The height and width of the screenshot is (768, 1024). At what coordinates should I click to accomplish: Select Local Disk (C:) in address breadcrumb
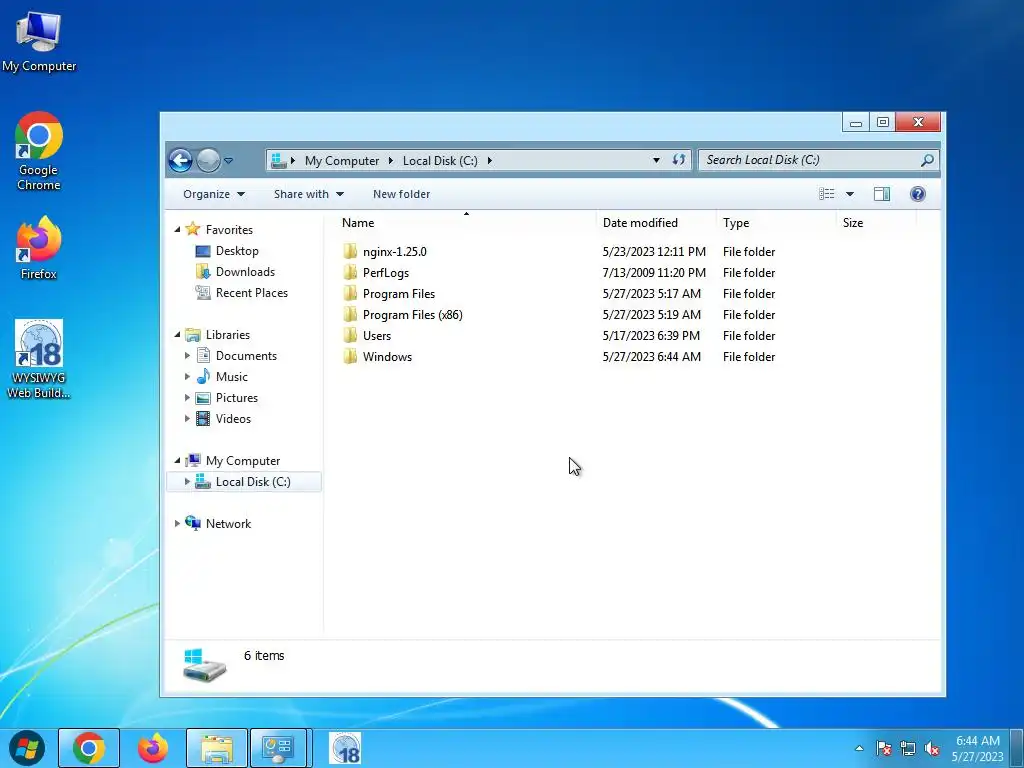coord(440,161)
